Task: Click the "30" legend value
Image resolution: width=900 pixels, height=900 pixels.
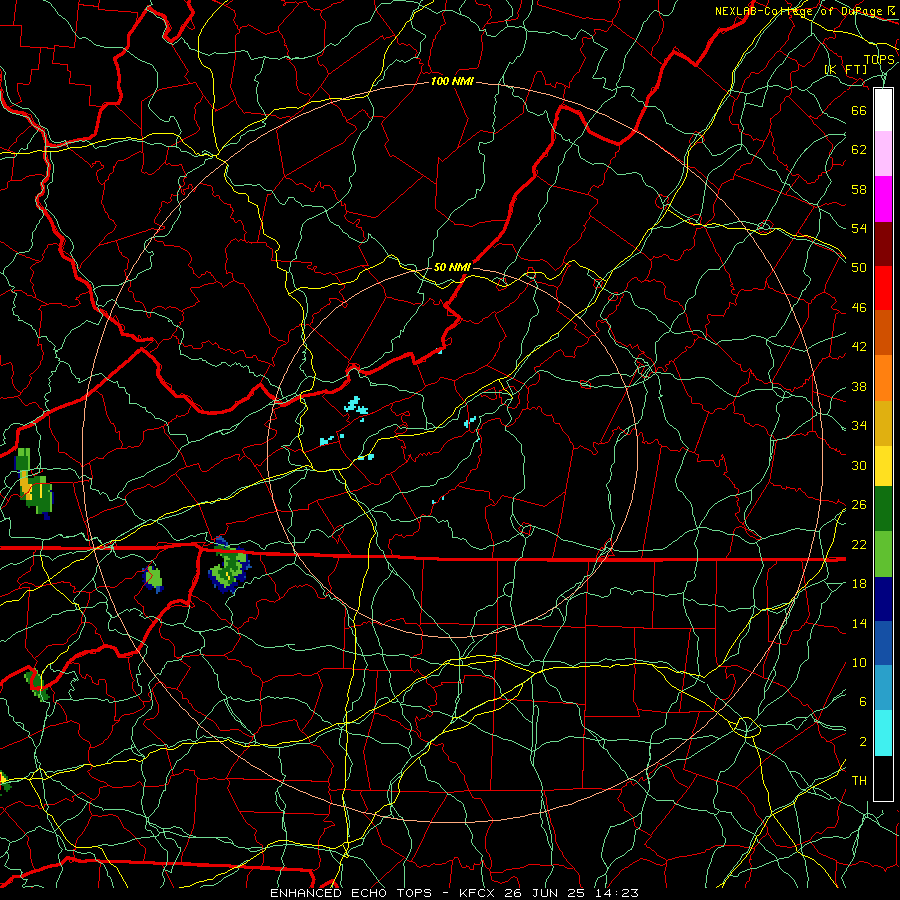Action: click(859, 465)
